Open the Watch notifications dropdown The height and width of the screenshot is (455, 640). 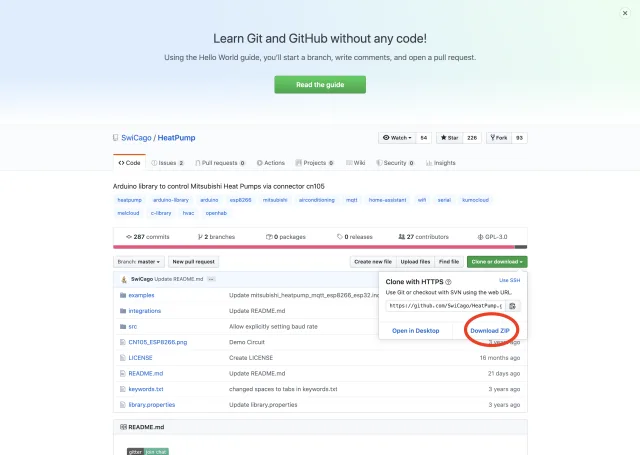[397, 137]
